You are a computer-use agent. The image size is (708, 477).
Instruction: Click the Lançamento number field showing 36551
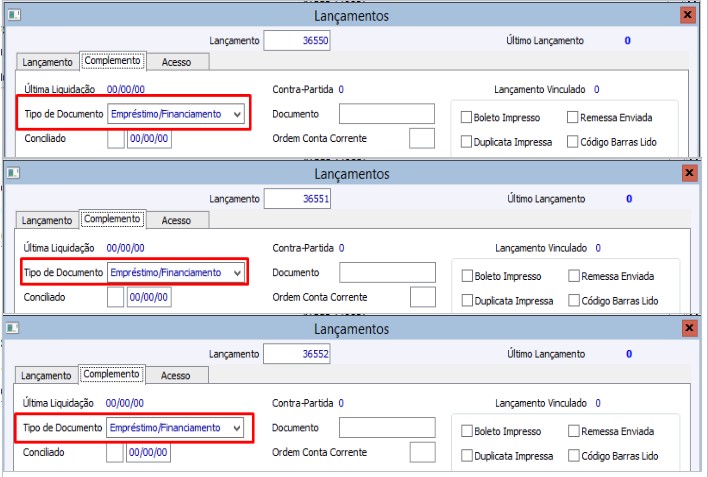[x=298, y=199]
